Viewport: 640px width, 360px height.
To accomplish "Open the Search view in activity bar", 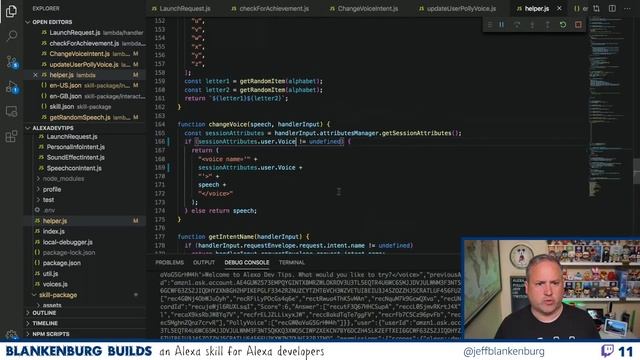I will [11, 36].
